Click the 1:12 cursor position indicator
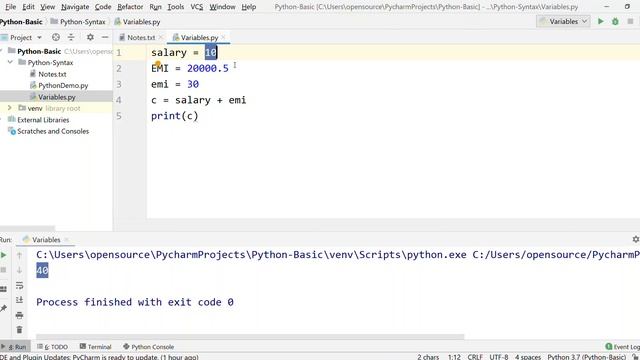The height and width of the screenshot is (360, 640). coord(454,357)
